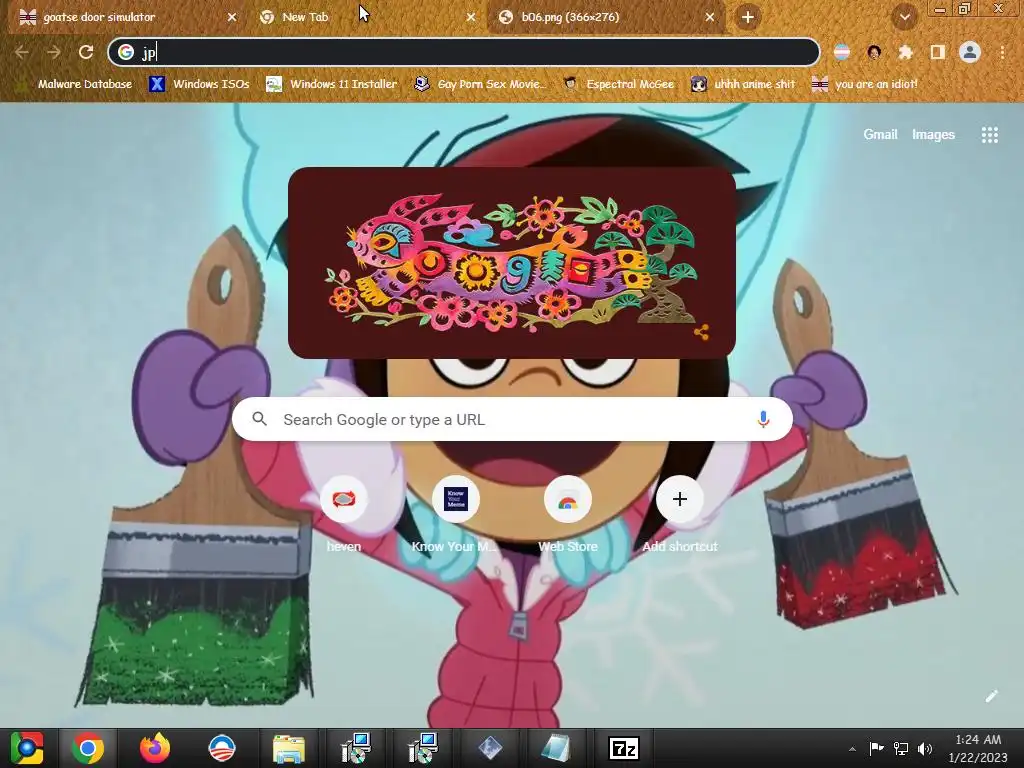Open the you are an idiot! bookmark
The image size is (1024, 768).
click(x=865, y=84)
